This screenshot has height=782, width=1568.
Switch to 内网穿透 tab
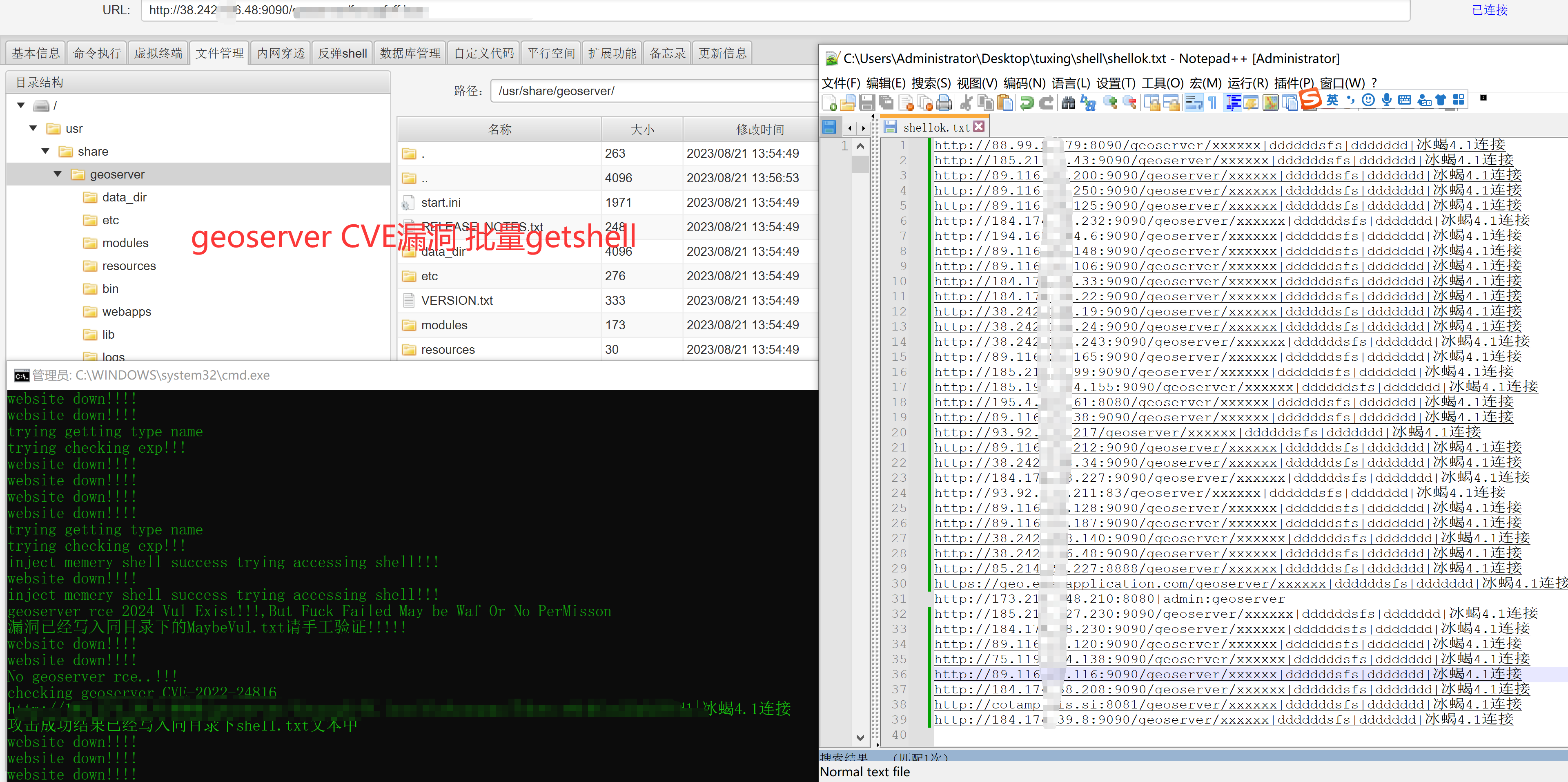point(281,53)
